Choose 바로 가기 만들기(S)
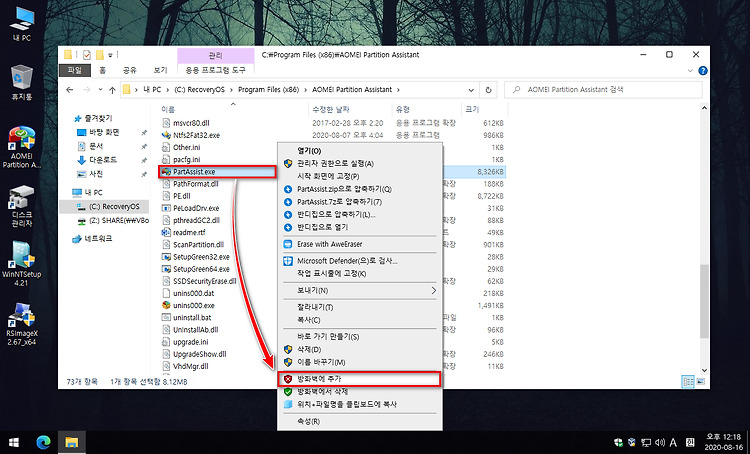Viewport: 750px width, 454px height. tap(360, 337)
